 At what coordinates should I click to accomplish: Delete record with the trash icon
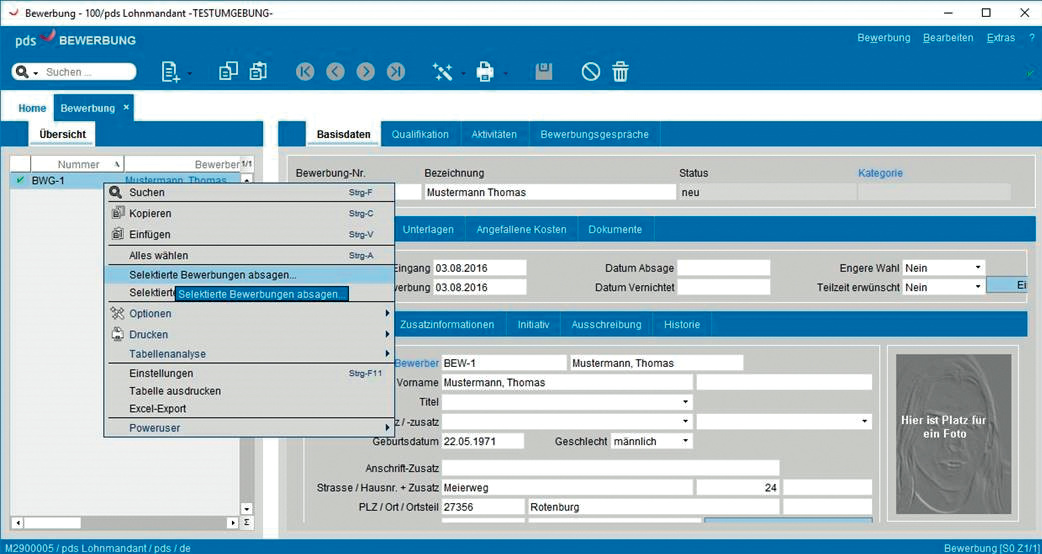click(620, 72)
